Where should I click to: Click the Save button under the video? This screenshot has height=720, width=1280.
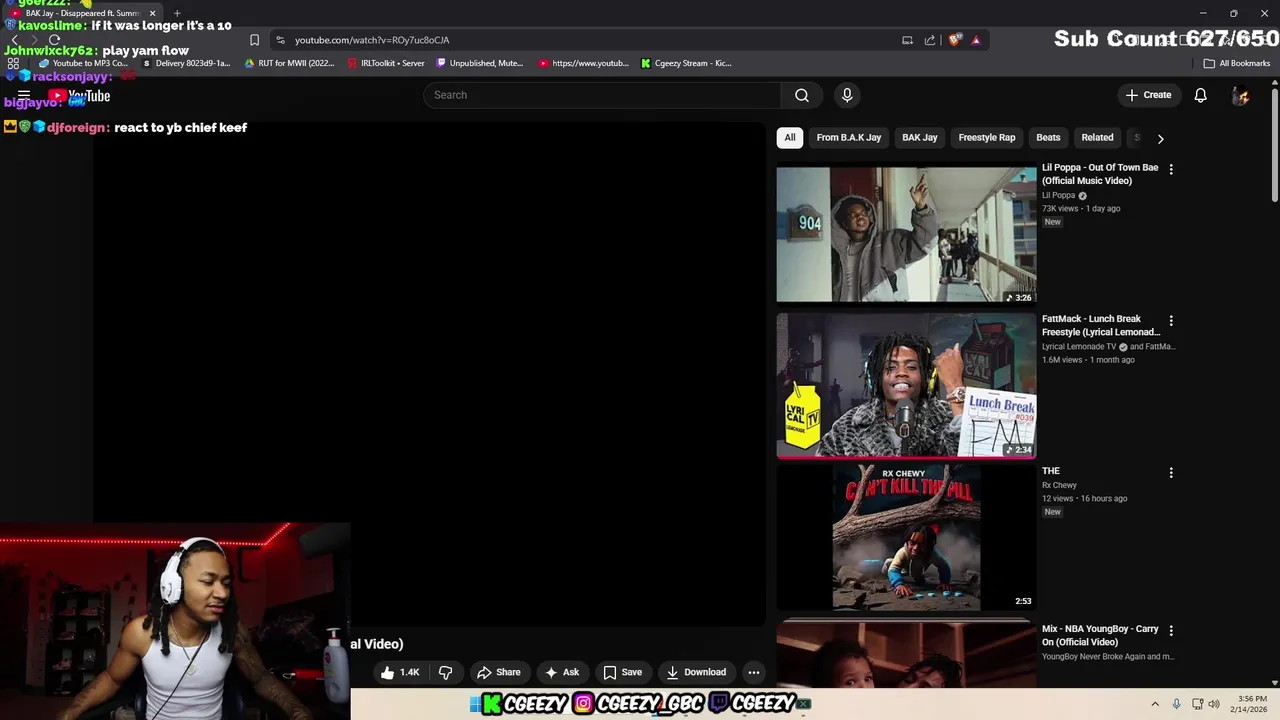(622, 672)
